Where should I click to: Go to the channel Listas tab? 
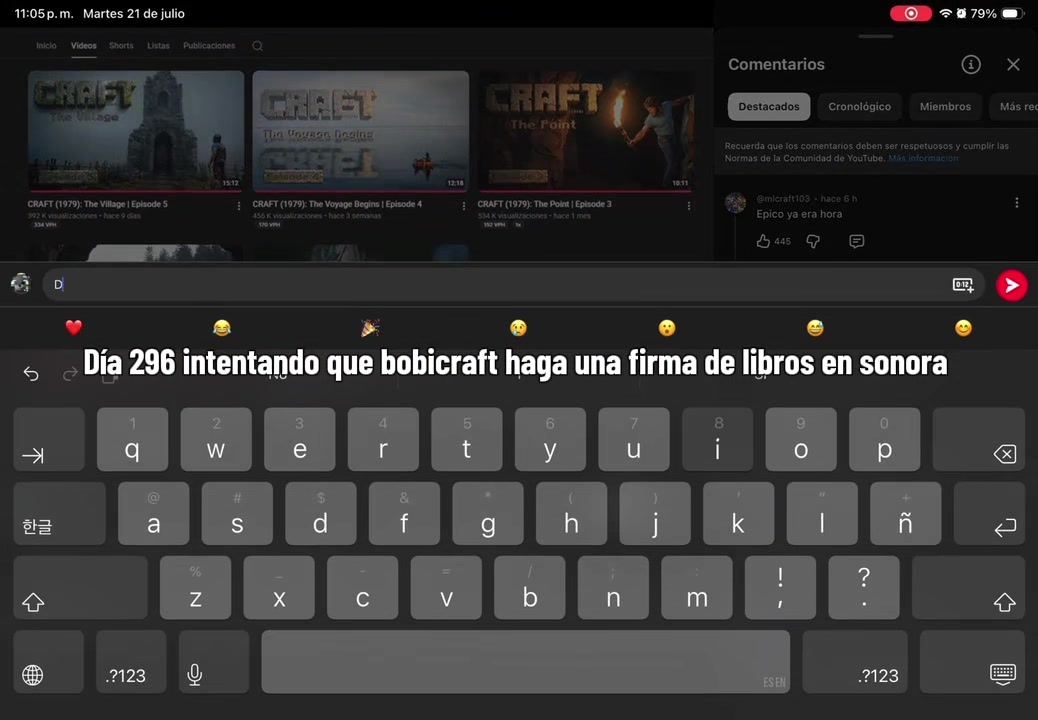click(158, 46)
